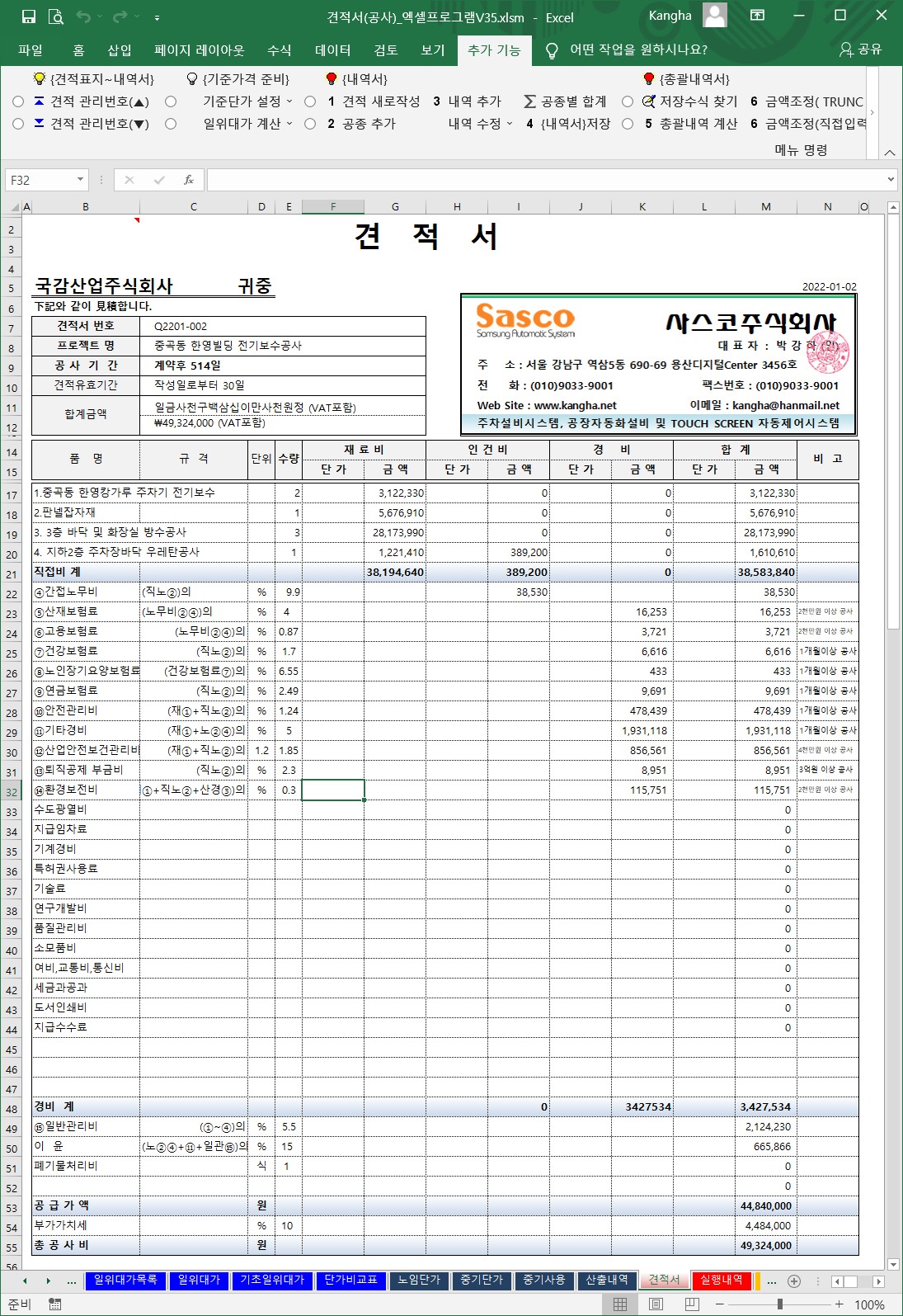
Task: Select radio button before 기준단가 설정
Action: pos(171,101)
